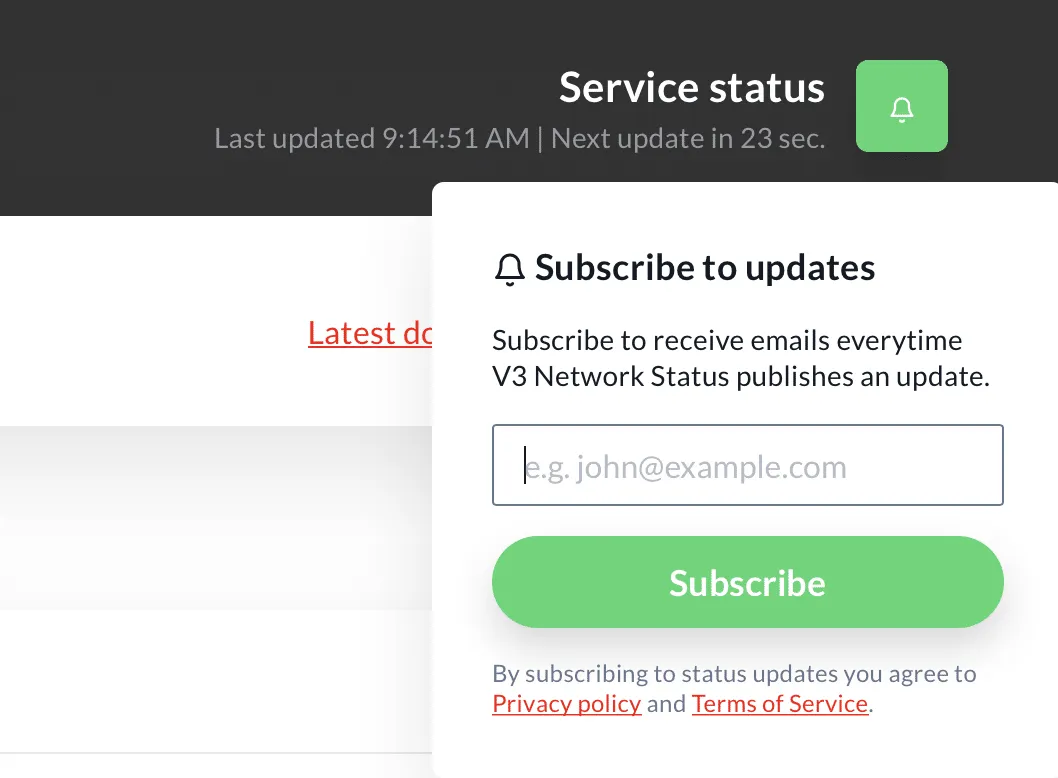The width and height of the screenshot is (1058, 778).
Task: Follow the partially hidden red Latest link
Action: tap(369, 333)
